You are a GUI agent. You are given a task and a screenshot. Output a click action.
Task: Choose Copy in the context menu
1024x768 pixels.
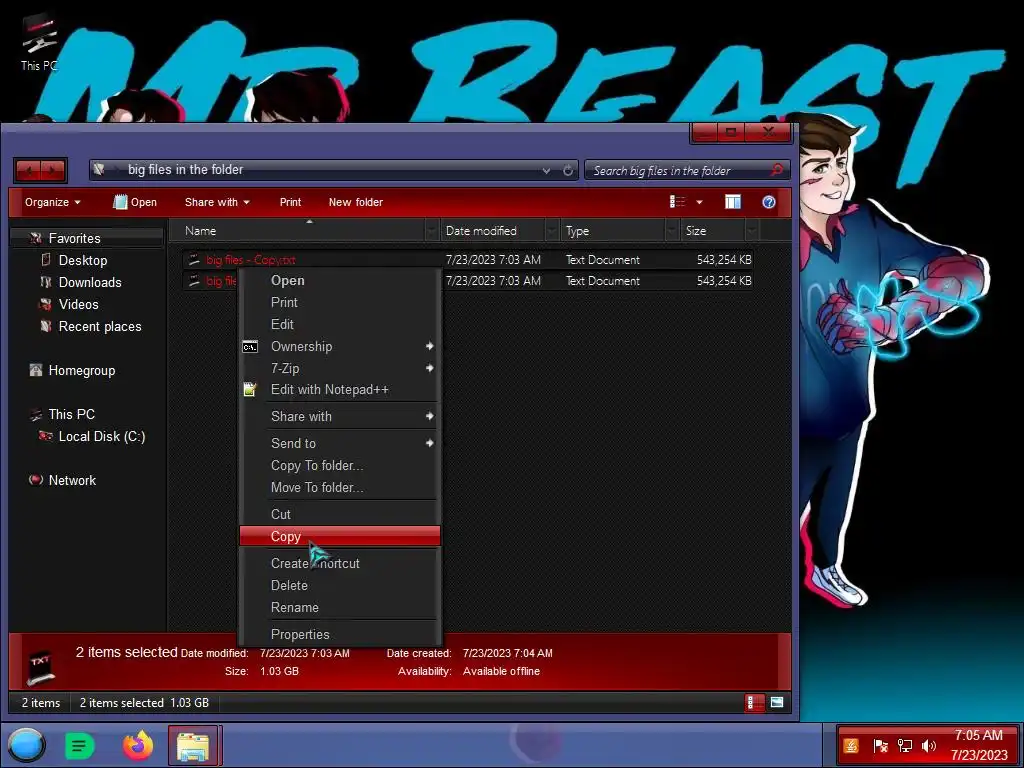tap(340, 536)
